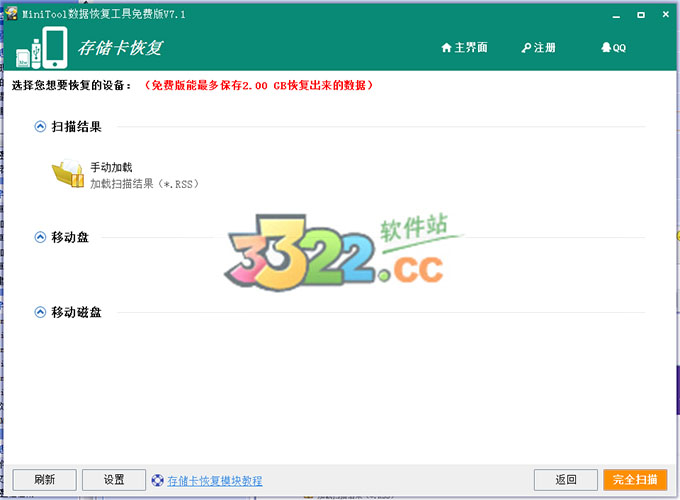Open the 设置 settings button
Screen dimensions: 680x500
tap(114, 480)
